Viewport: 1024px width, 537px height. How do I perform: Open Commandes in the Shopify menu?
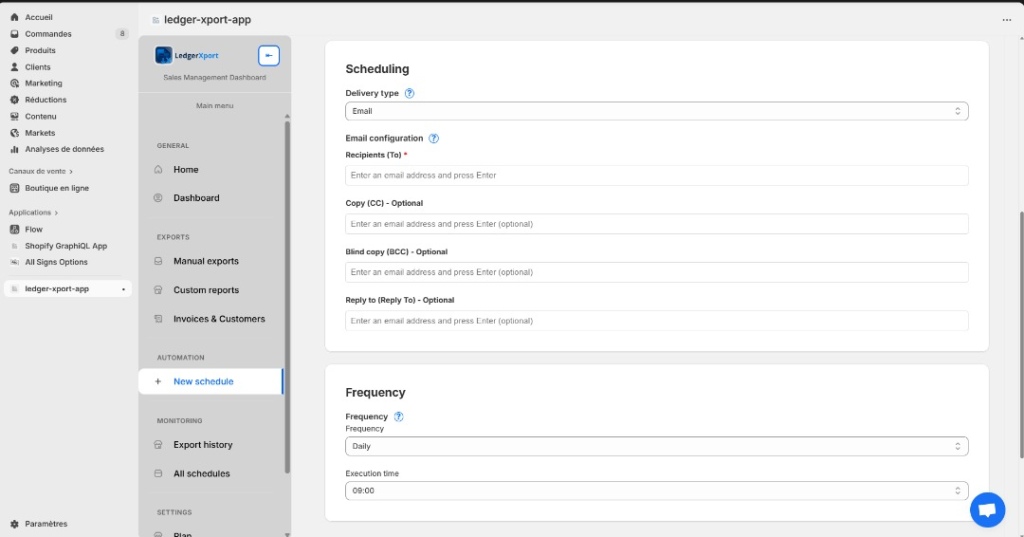pyautogui.click(x=48, y=34)
